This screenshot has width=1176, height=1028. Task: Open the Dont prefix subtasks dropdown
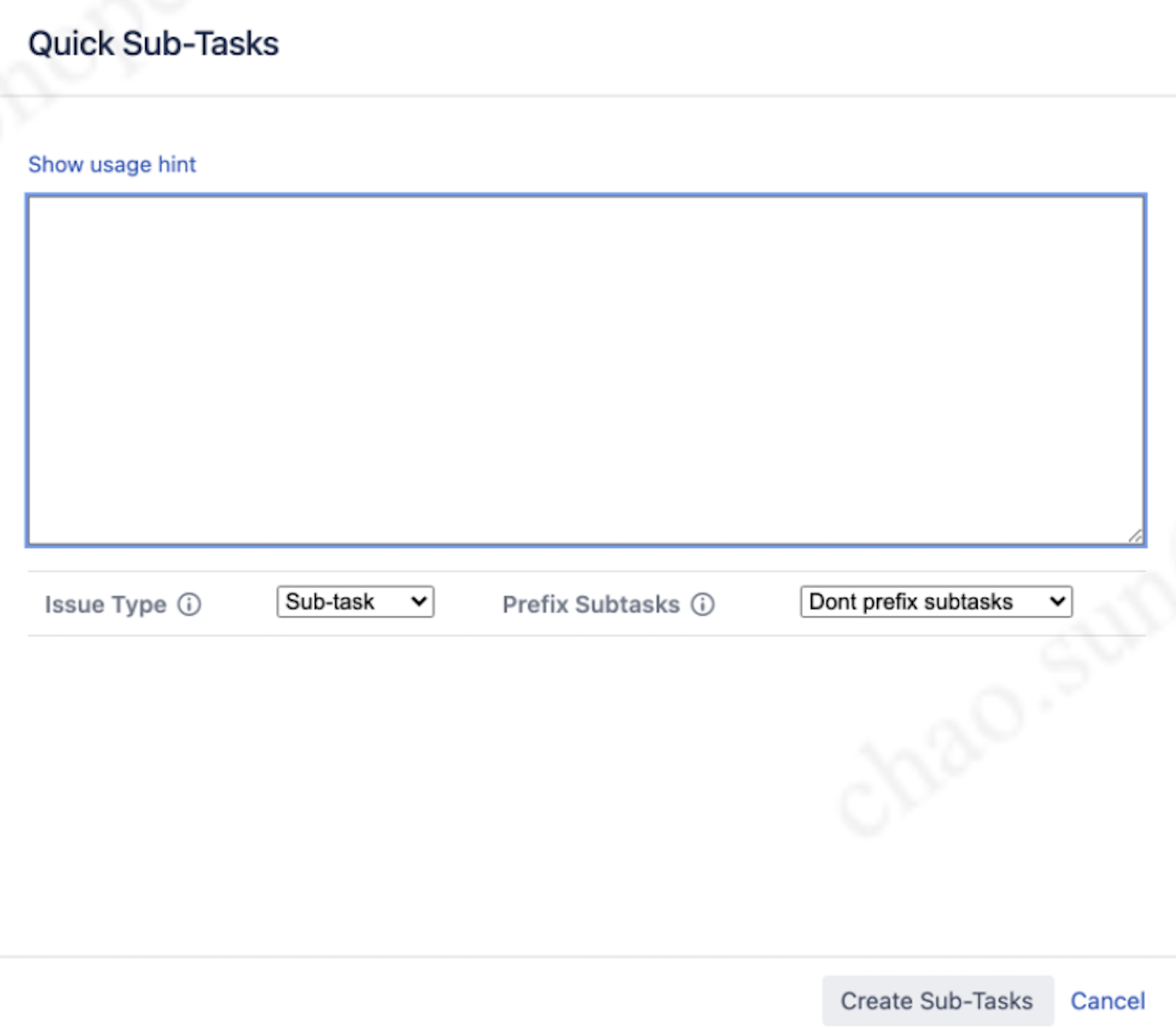point(936,602)
